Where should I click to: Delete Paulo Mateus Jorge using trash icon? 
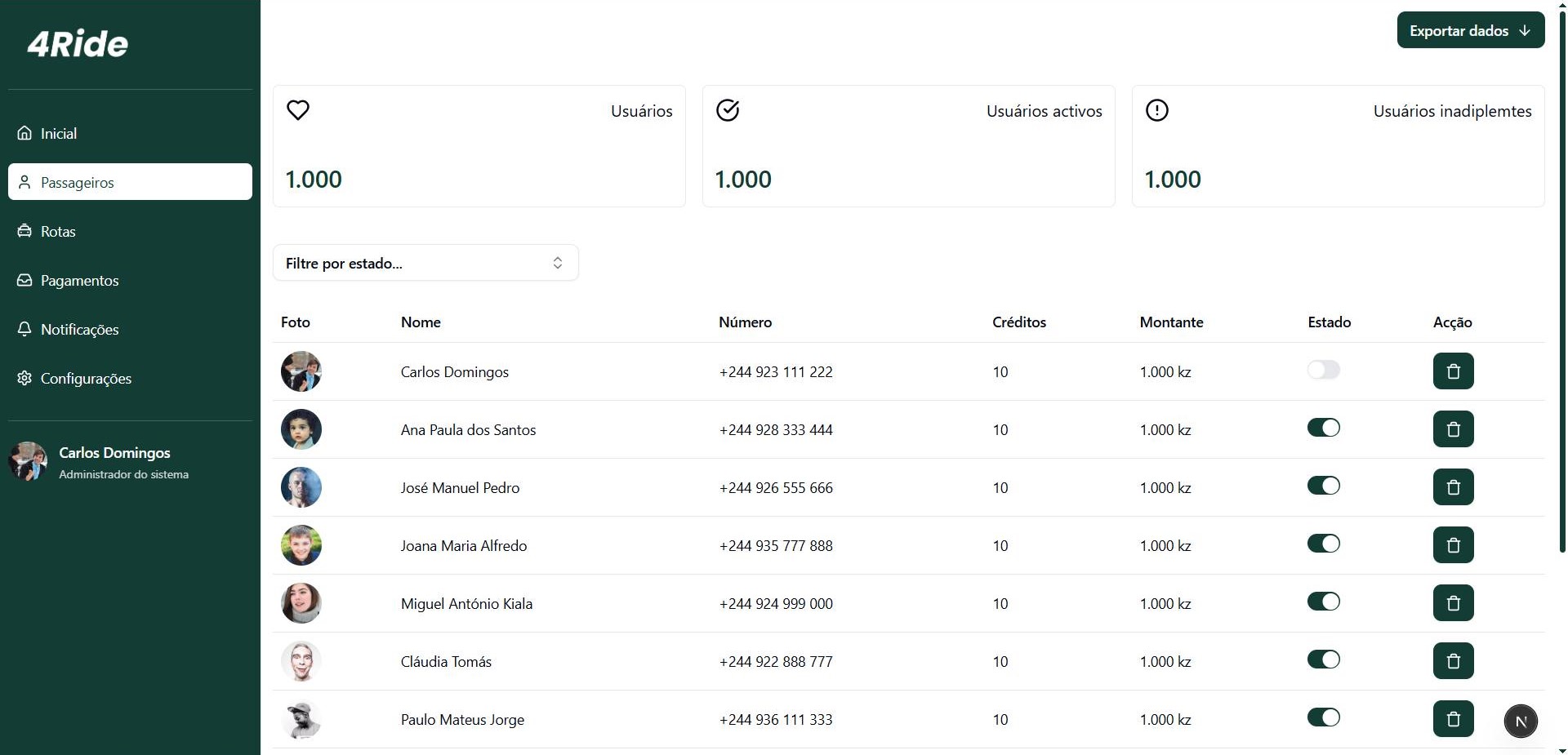click(x=1453, y=719)
